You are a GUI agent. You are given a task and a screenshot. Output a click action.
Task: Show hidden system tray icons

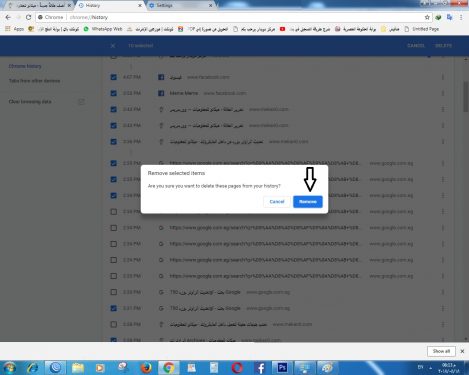click(431, 368)
